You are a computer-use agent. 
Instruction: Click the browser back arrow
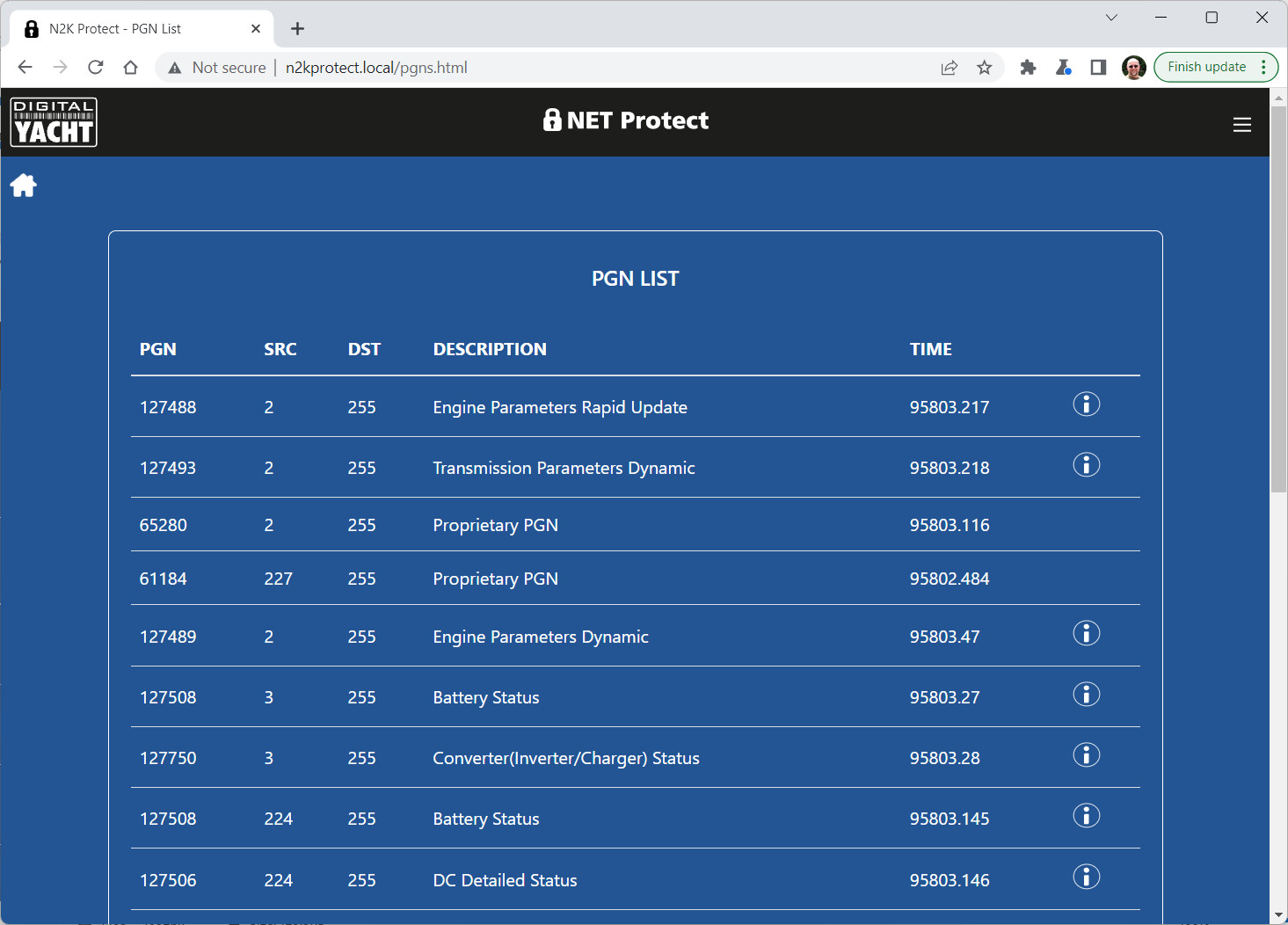pyautogui.click(x=25, y=68)
